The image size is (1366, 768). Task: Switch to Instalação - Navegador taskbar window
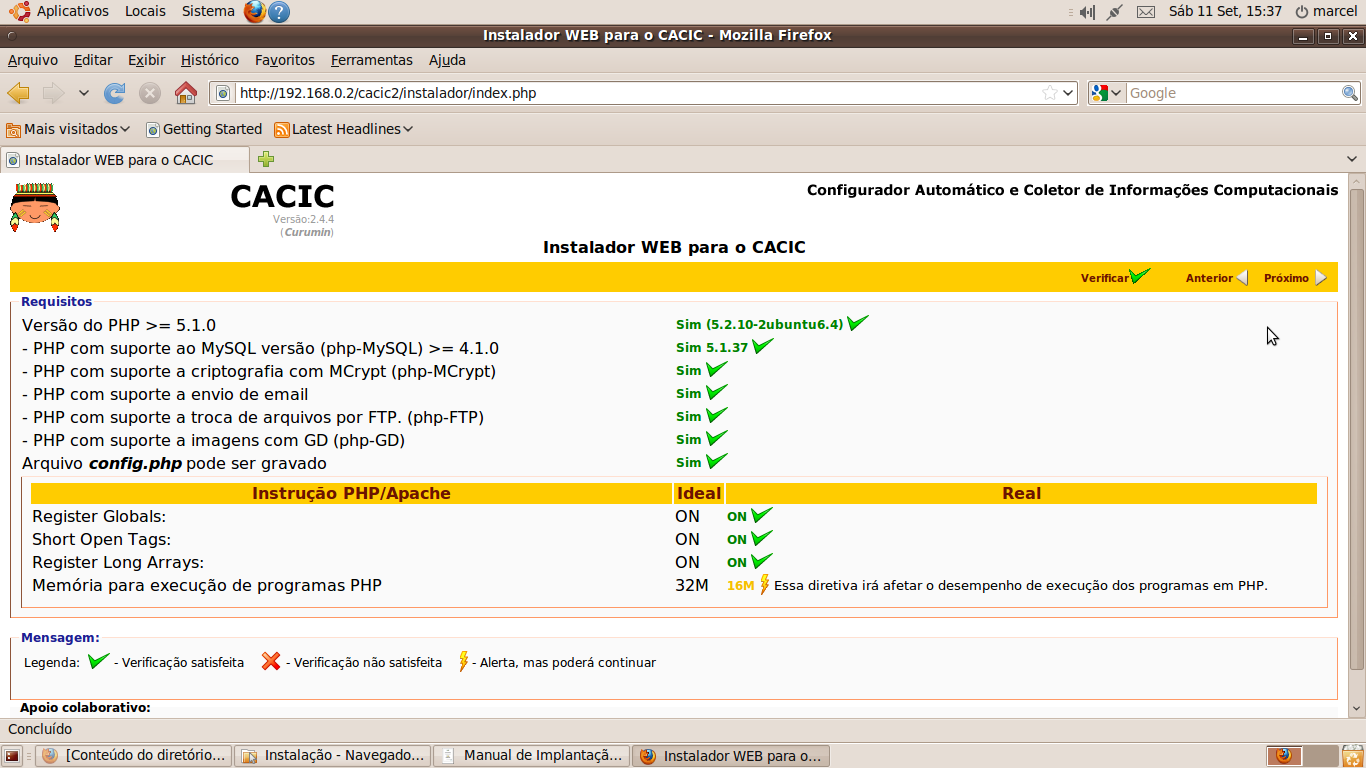[x=333, y=756]
